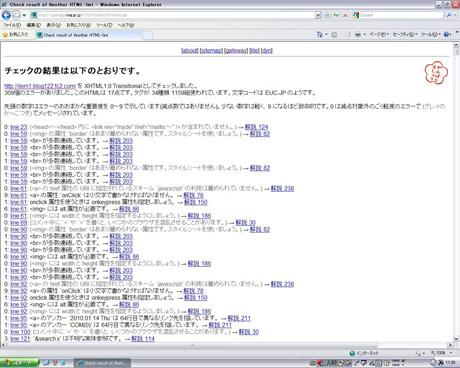This screenshot has height=368, width=460.
Task: Click the system tray clock
Action: click(450, 363)
